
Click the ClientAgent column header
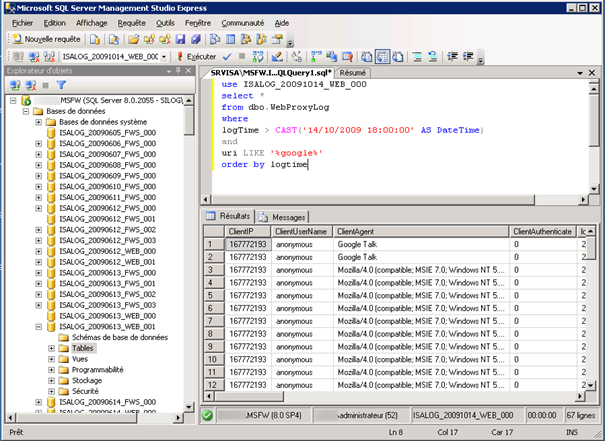click(x=421, y=231)
